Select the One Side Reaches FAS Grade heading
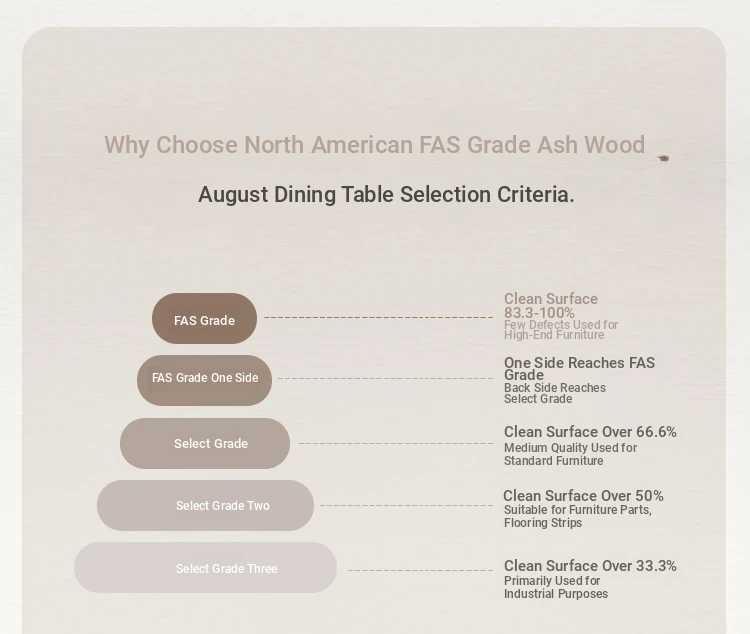 point(579,368)
